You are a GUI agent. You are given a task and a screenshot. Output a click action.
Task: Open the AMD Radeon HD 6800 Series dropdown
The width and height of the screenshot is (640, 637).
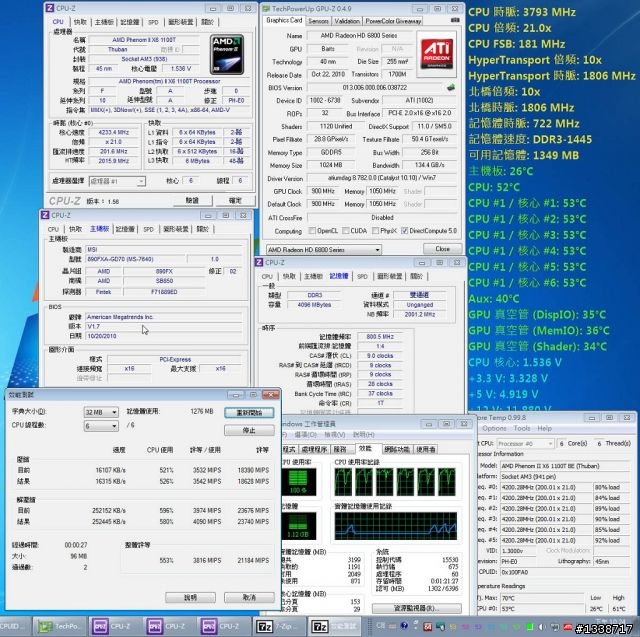click(324, 249)
